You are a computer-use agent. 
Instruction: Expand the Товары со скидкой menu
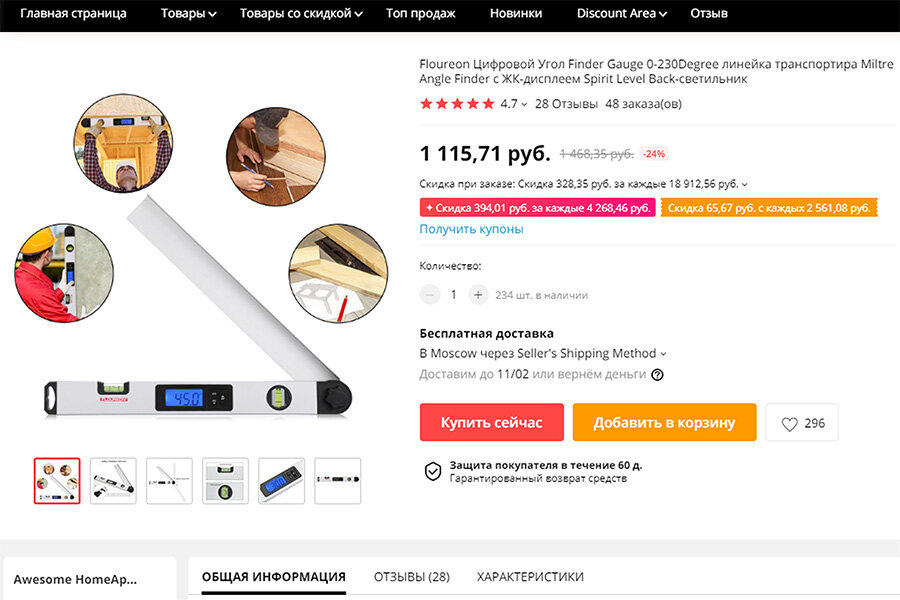pos(301,14)
